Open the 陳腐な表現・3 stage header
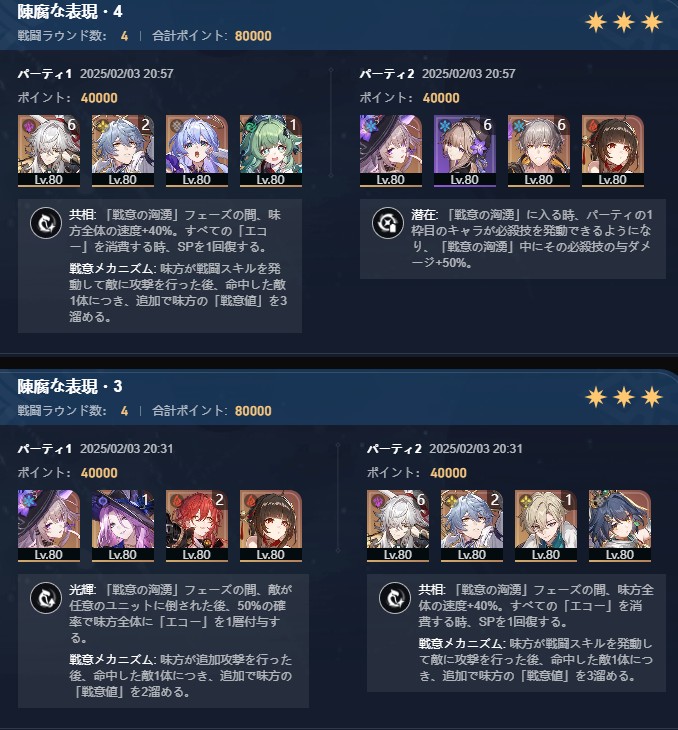The image size is (678, 730). point(70,386)
